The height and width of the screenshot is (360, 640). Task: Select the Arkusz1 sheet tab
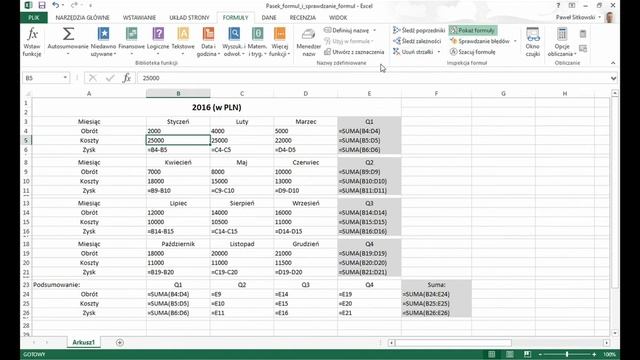point(83,342)
